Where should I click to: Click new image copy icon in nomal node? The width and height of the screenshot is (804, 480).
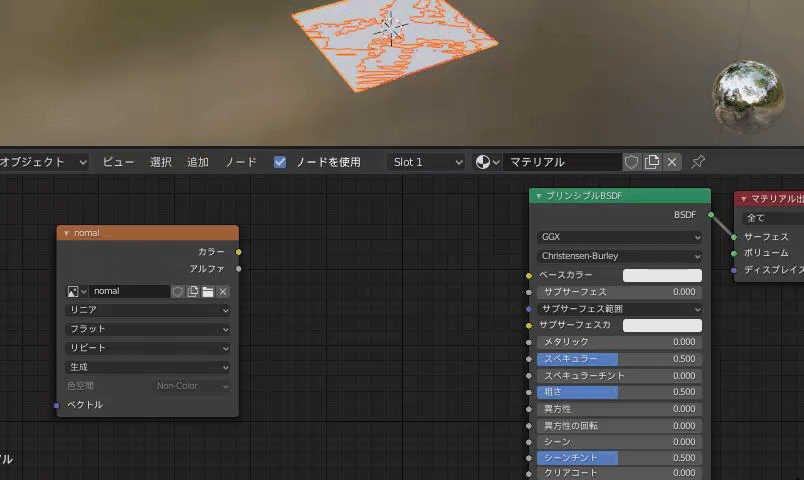click(x=193, y=292)
